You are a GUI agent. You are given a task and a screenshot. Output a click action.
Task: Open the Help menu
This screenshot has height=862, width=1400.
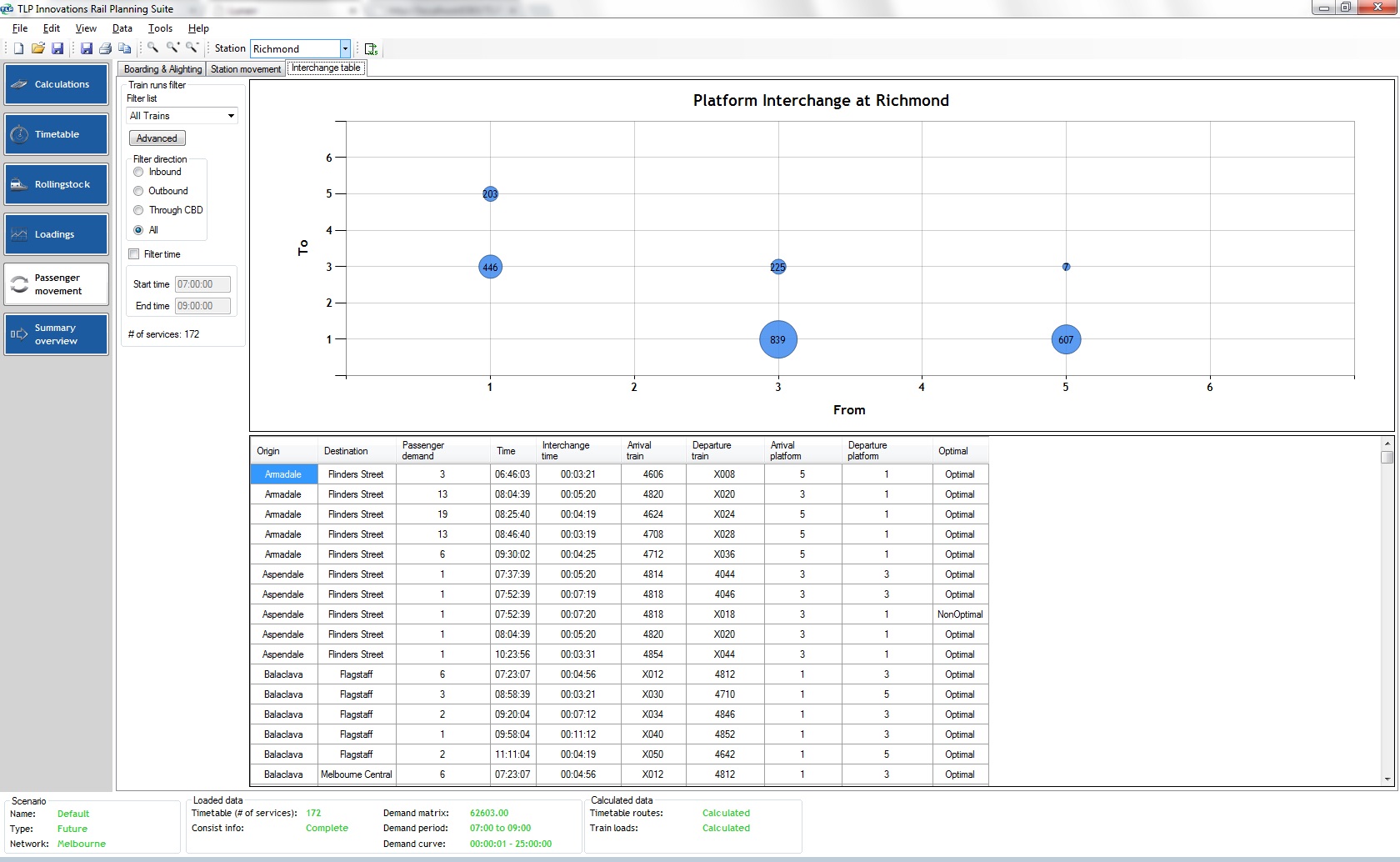(198, 28)
